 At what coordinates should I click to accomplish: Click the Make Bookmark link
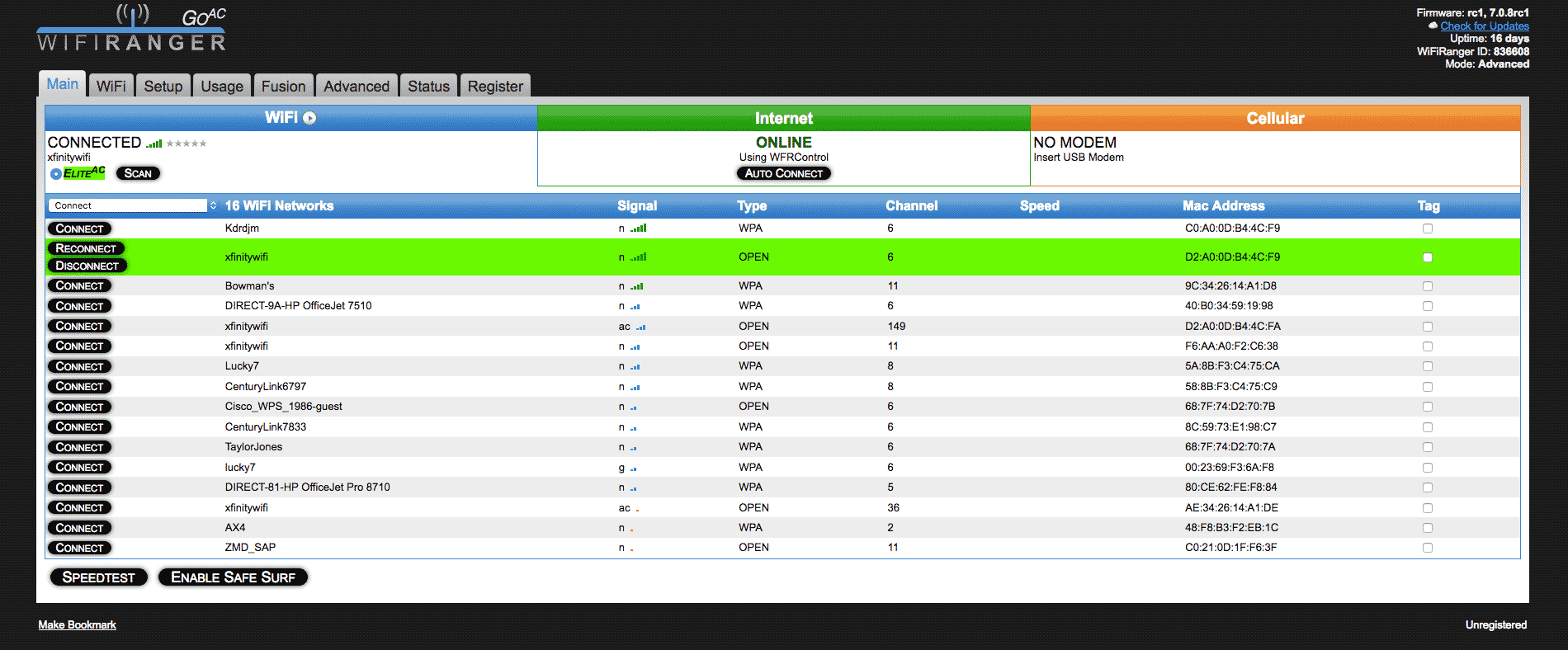(x=77, y=625)
